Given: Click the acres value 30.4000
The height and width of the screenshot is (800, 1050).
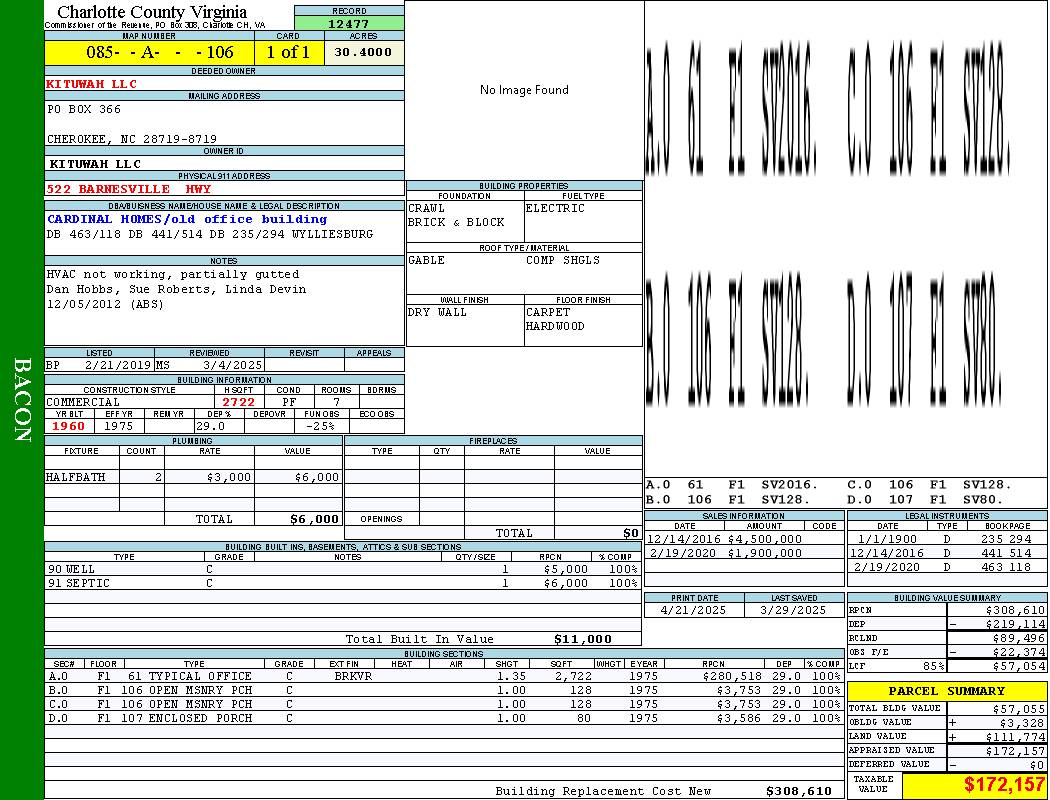Looking at the screenshot, I should point(364,52).
